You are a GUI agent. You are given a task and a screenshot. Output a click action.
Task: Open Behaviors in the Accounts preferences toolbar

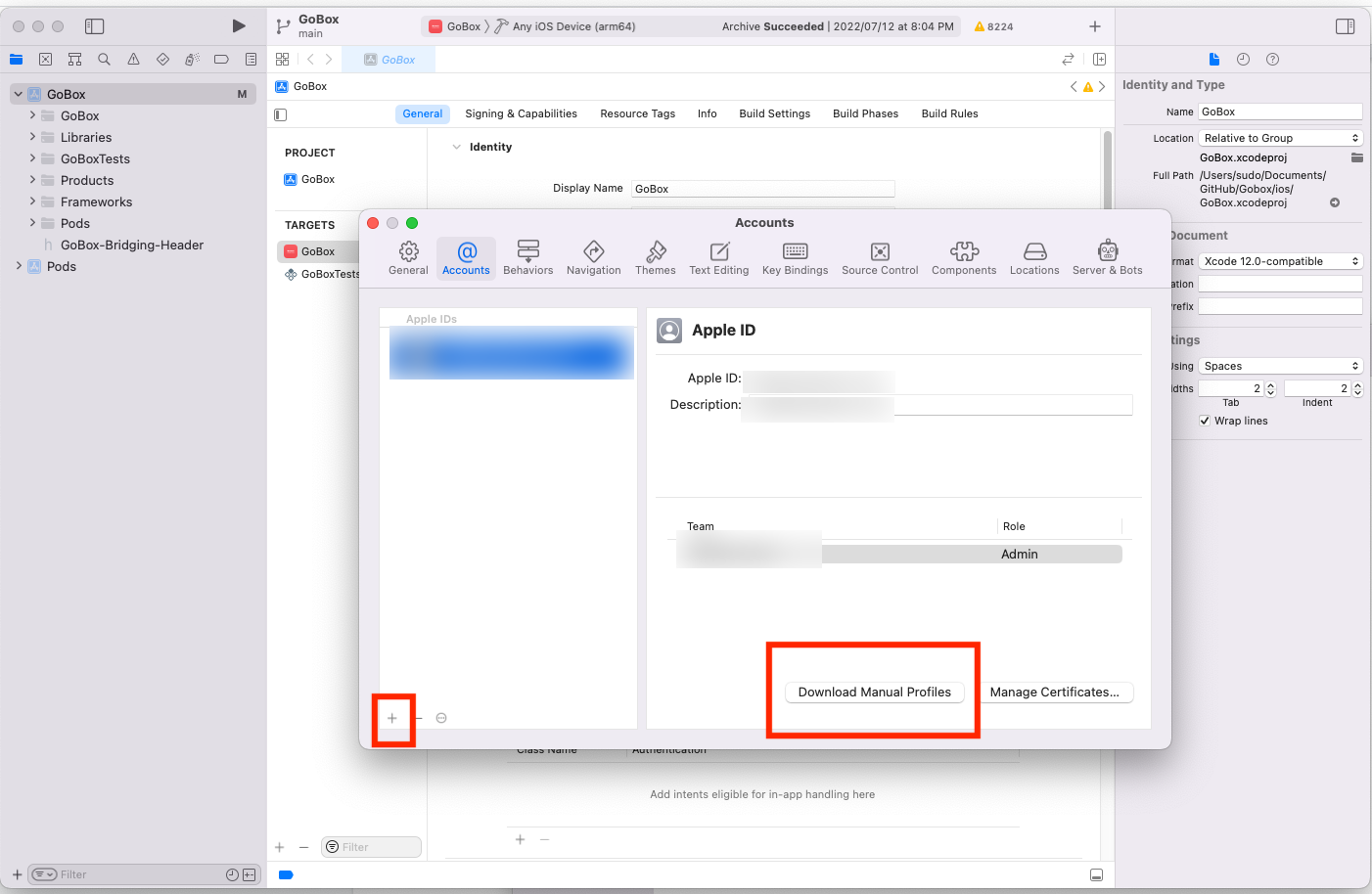point(527,258)
